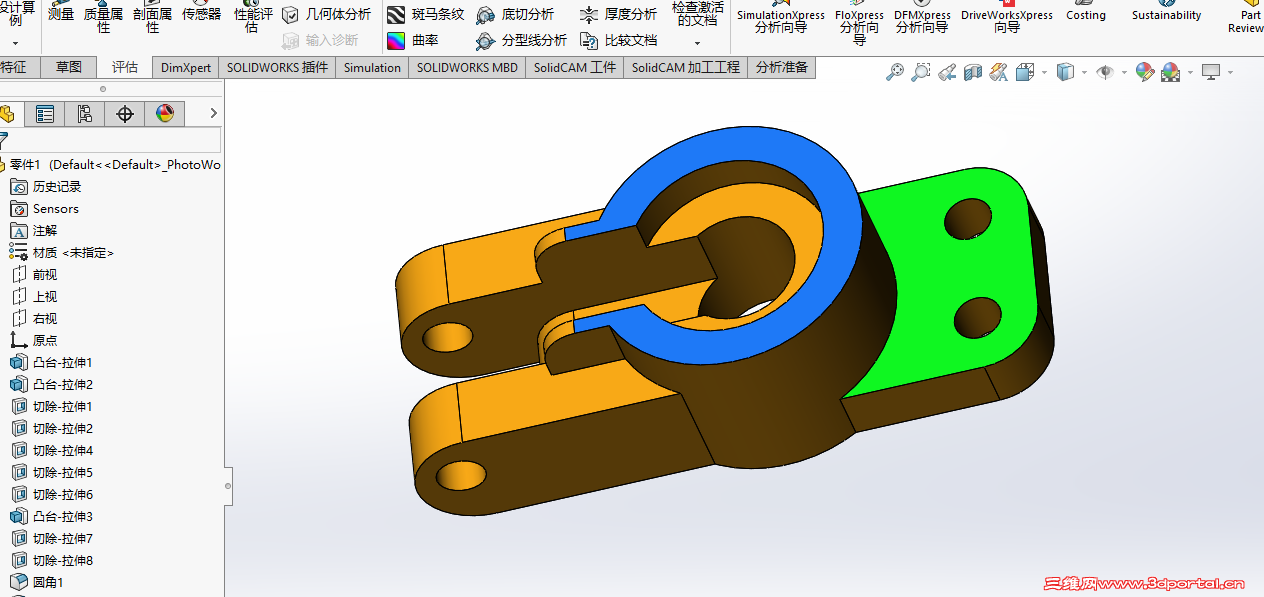Switch to the Simulation tab
The image size is (1264, 597).
372,67
